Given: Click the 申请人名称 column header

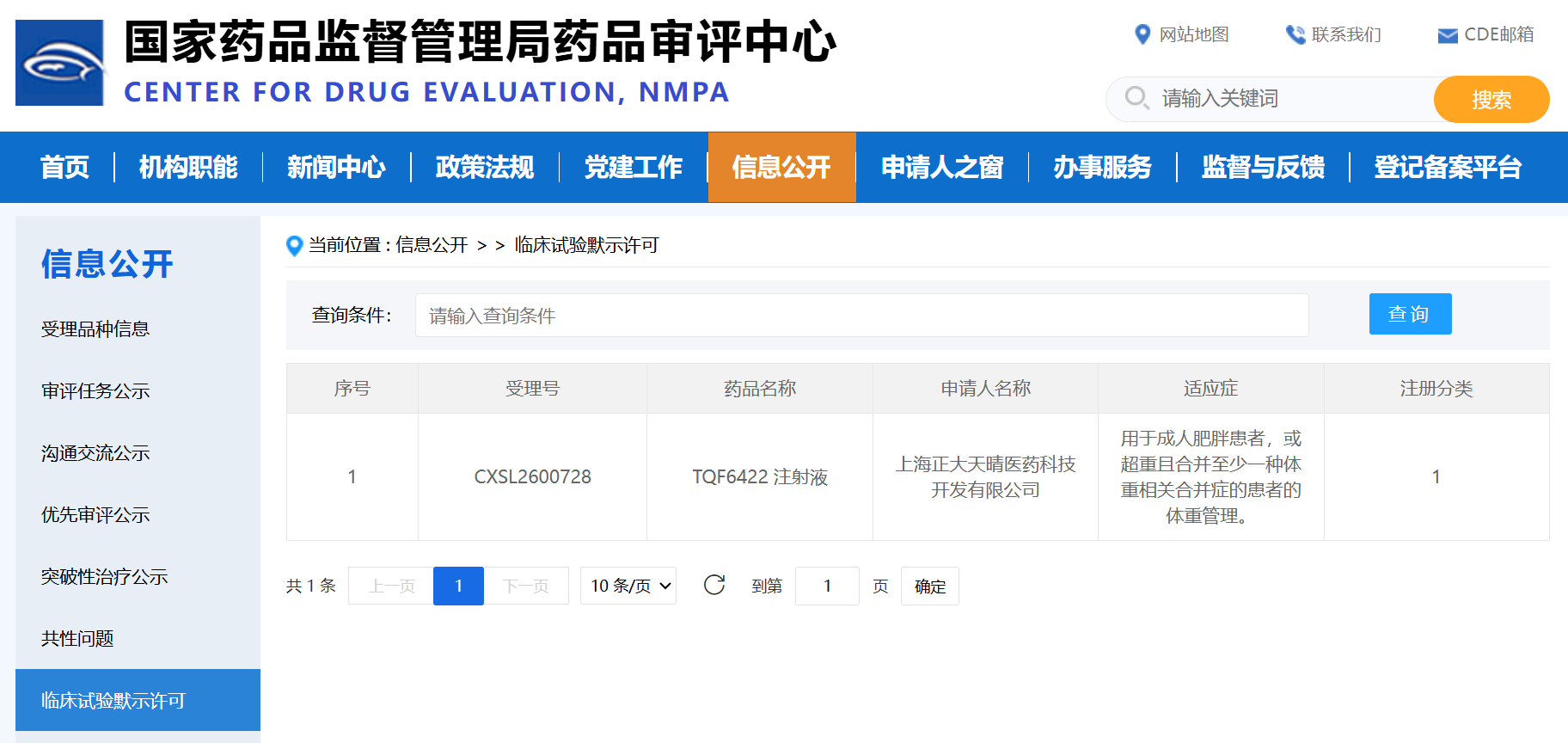Looking at the screenshot, I should coord(986,389).
